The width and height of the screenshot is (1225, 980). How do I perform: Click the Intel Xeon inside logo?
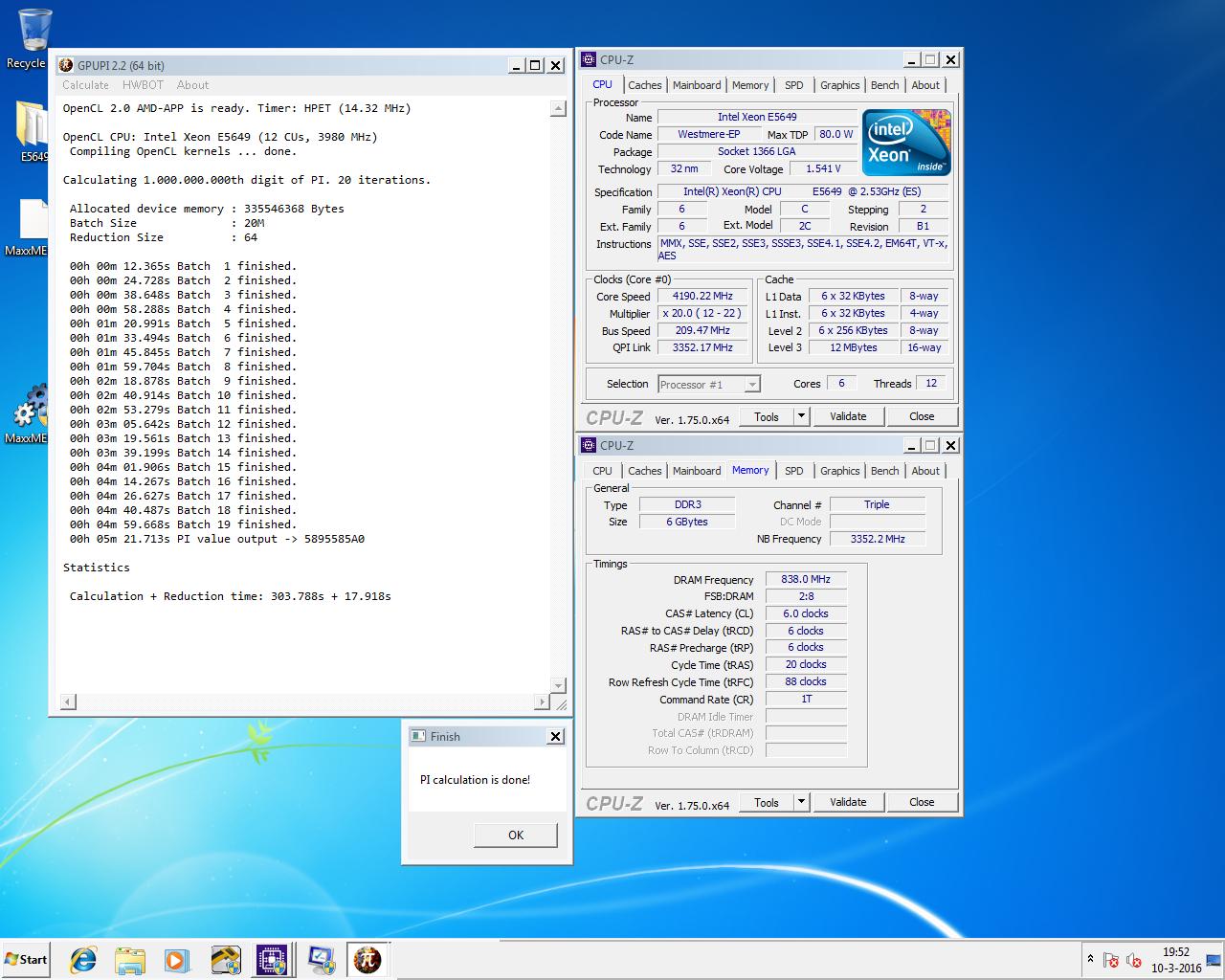[x=906, y=143]
